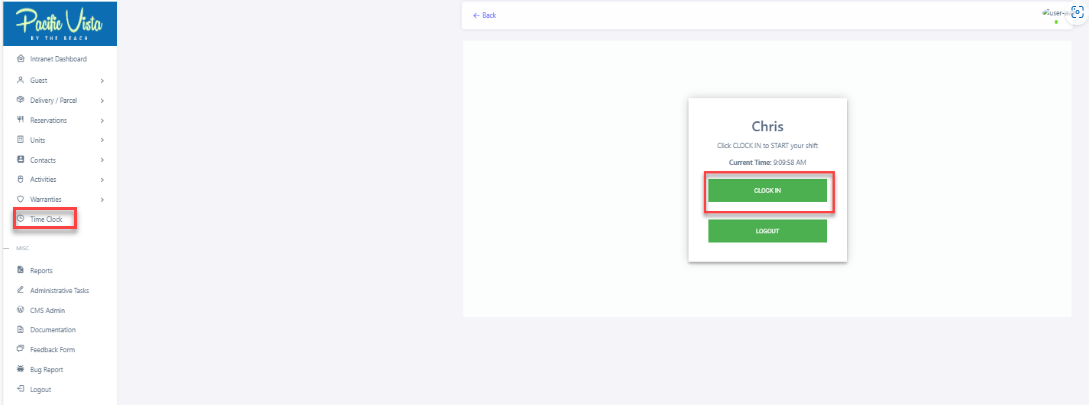Click the Delivery / Parcel box icon
The height and width of the screenshot is (405, 1089).
coord(21,100)
